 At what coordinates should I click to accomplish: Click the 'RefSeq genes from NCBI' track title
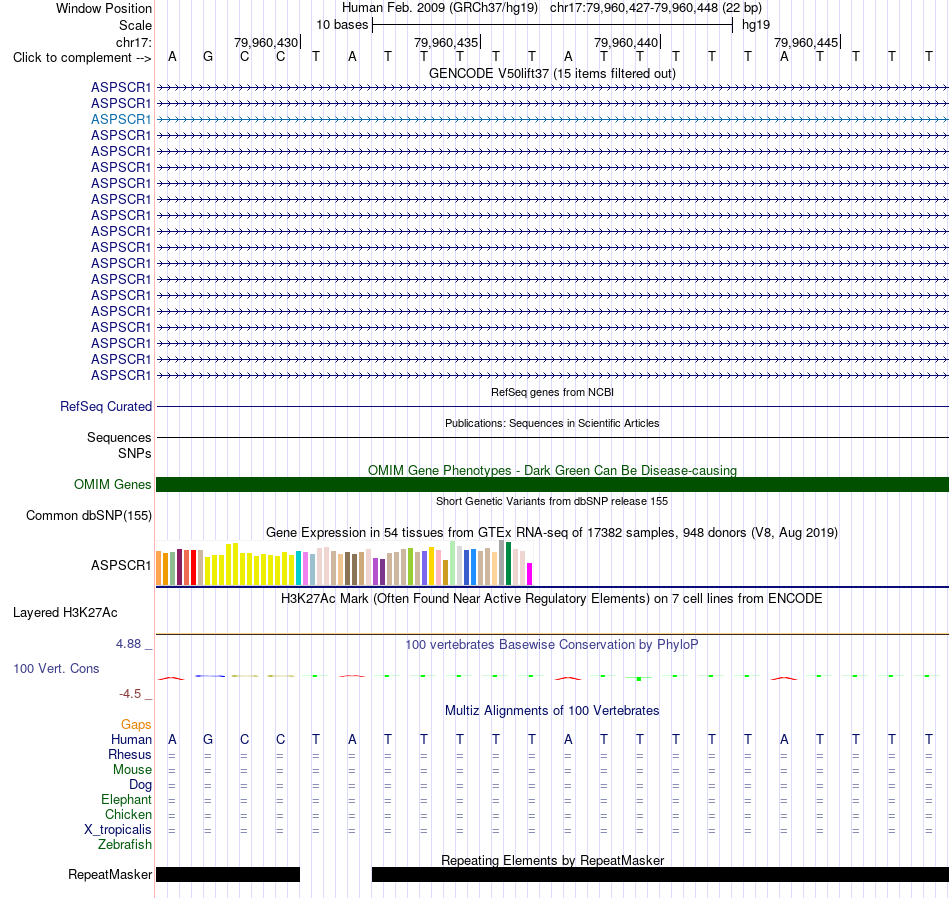coord(552,392)
